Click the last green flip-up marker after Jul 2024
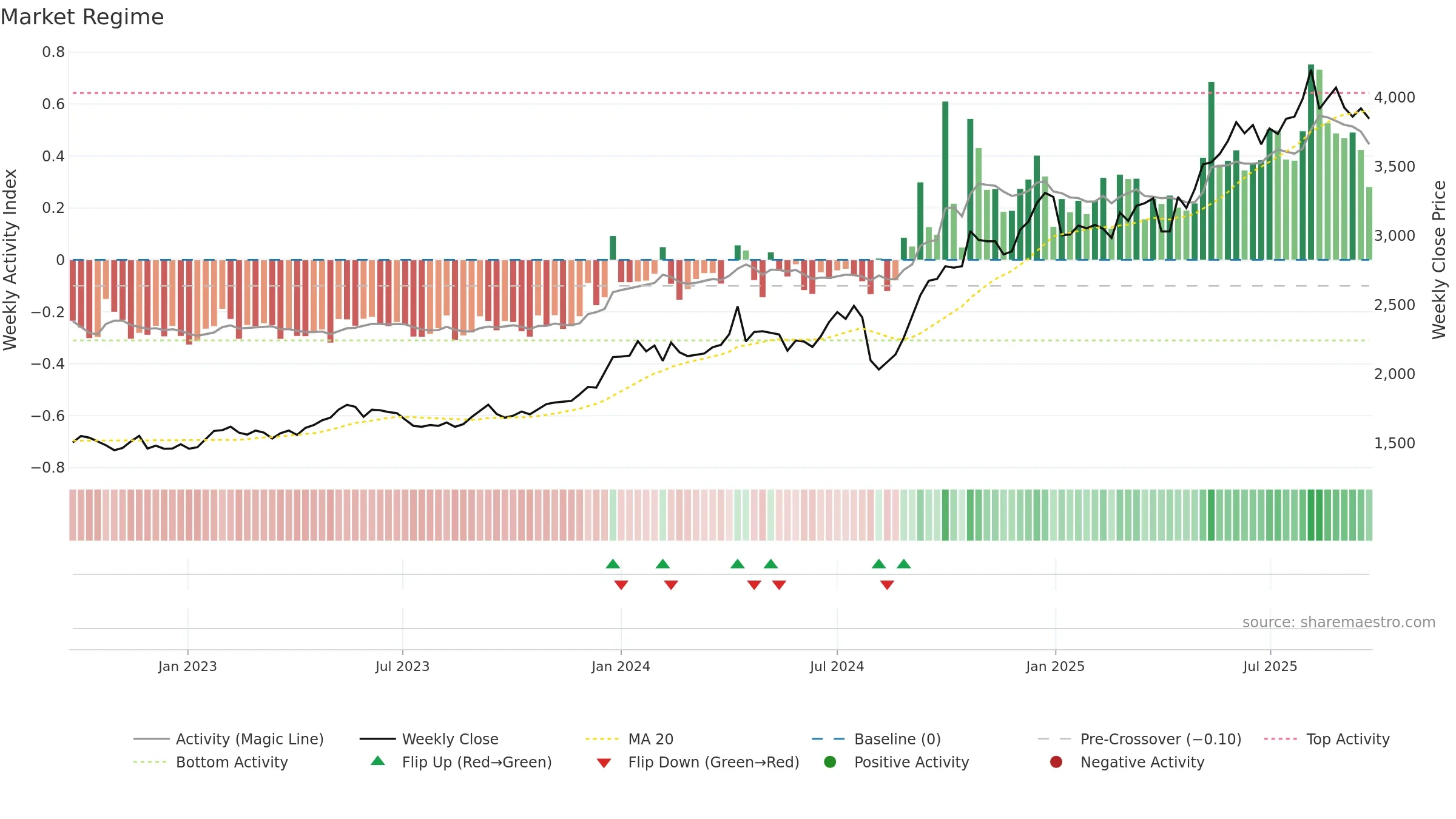Screen dimensions: 1456x819 click(x=904, y=564)
